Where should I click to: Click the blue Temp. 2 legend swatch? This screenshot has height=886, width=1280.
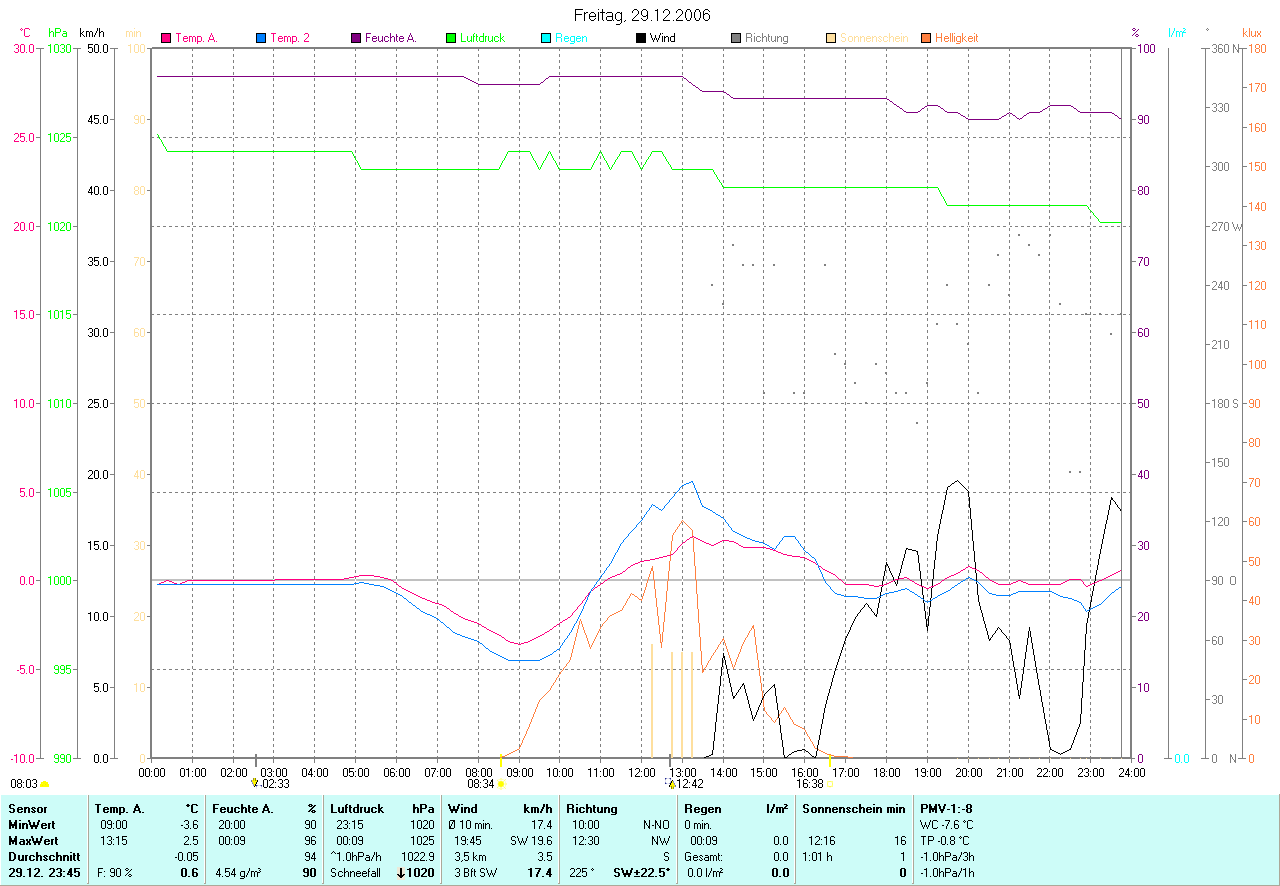click(261, 38)
